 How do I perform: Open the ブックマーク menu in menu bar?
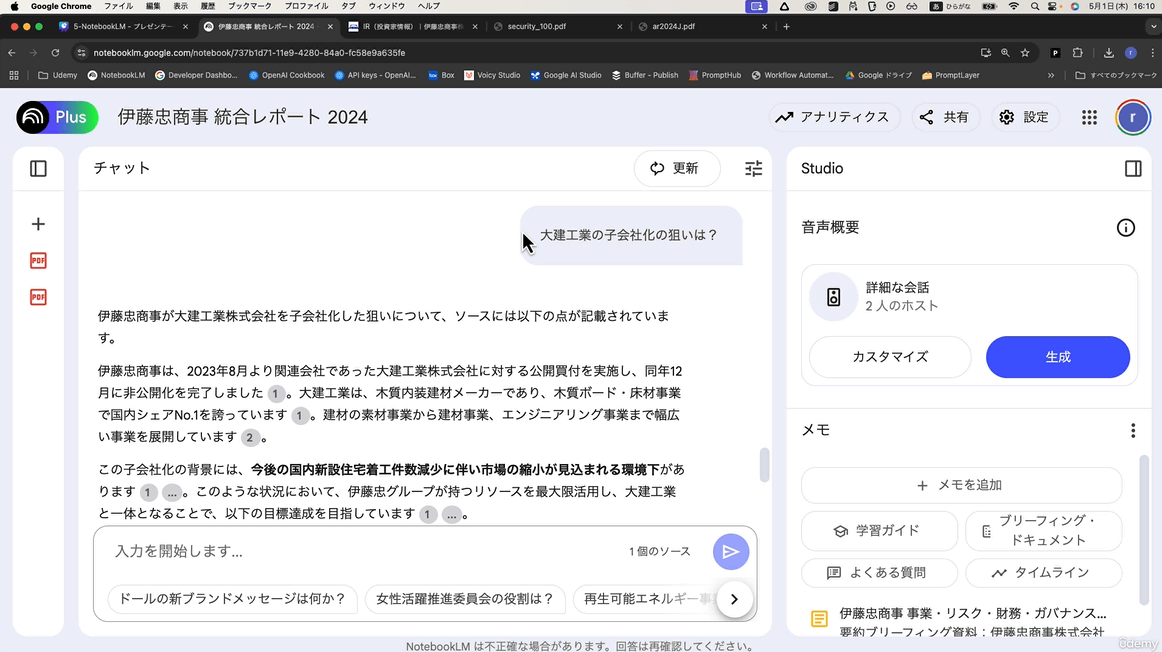coord(249,6)
